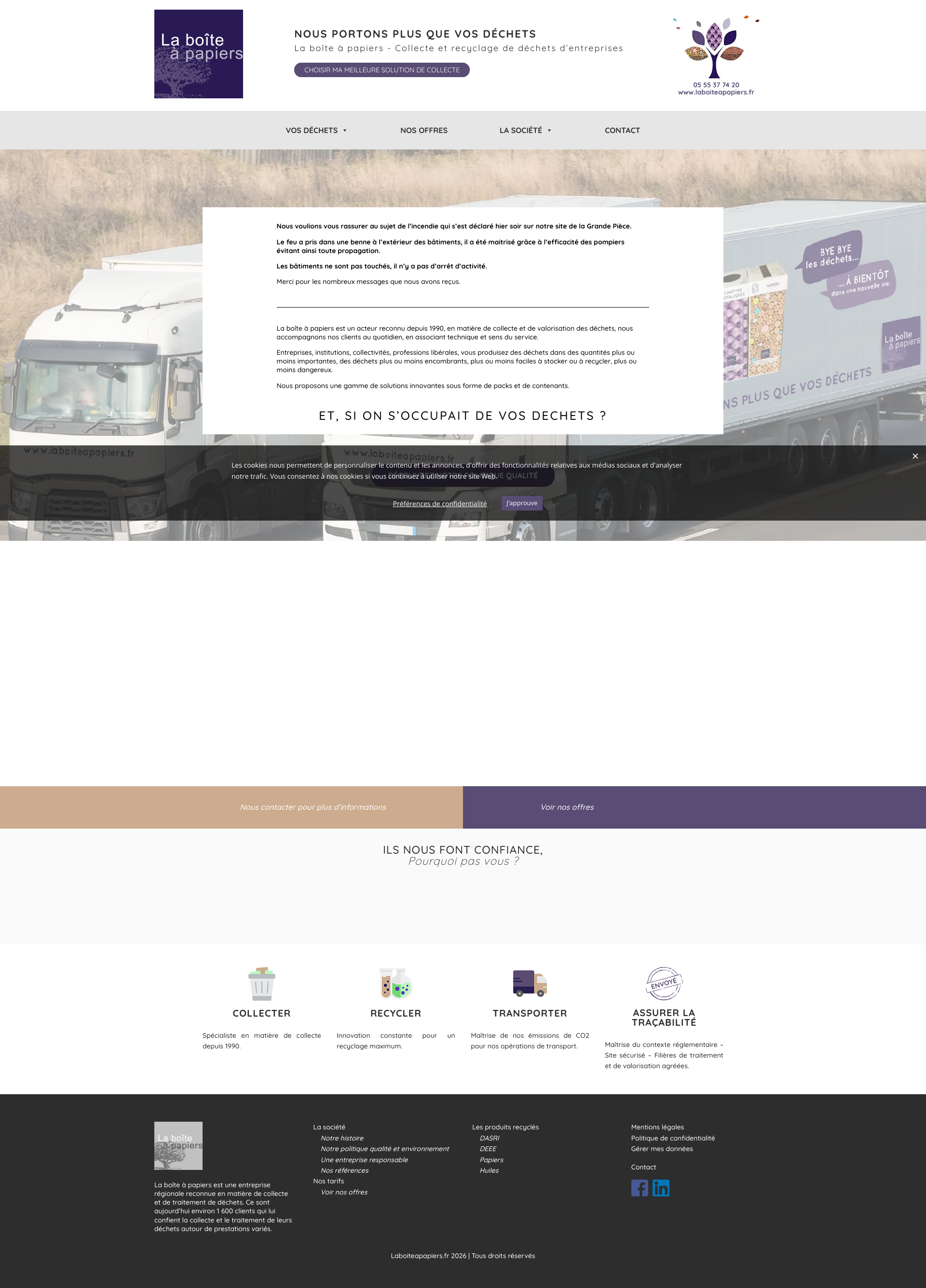The height and width of the screenshot is (1288, 926).
Task: Open Notre histoire footer link
Action: (x=342, y=1138)
